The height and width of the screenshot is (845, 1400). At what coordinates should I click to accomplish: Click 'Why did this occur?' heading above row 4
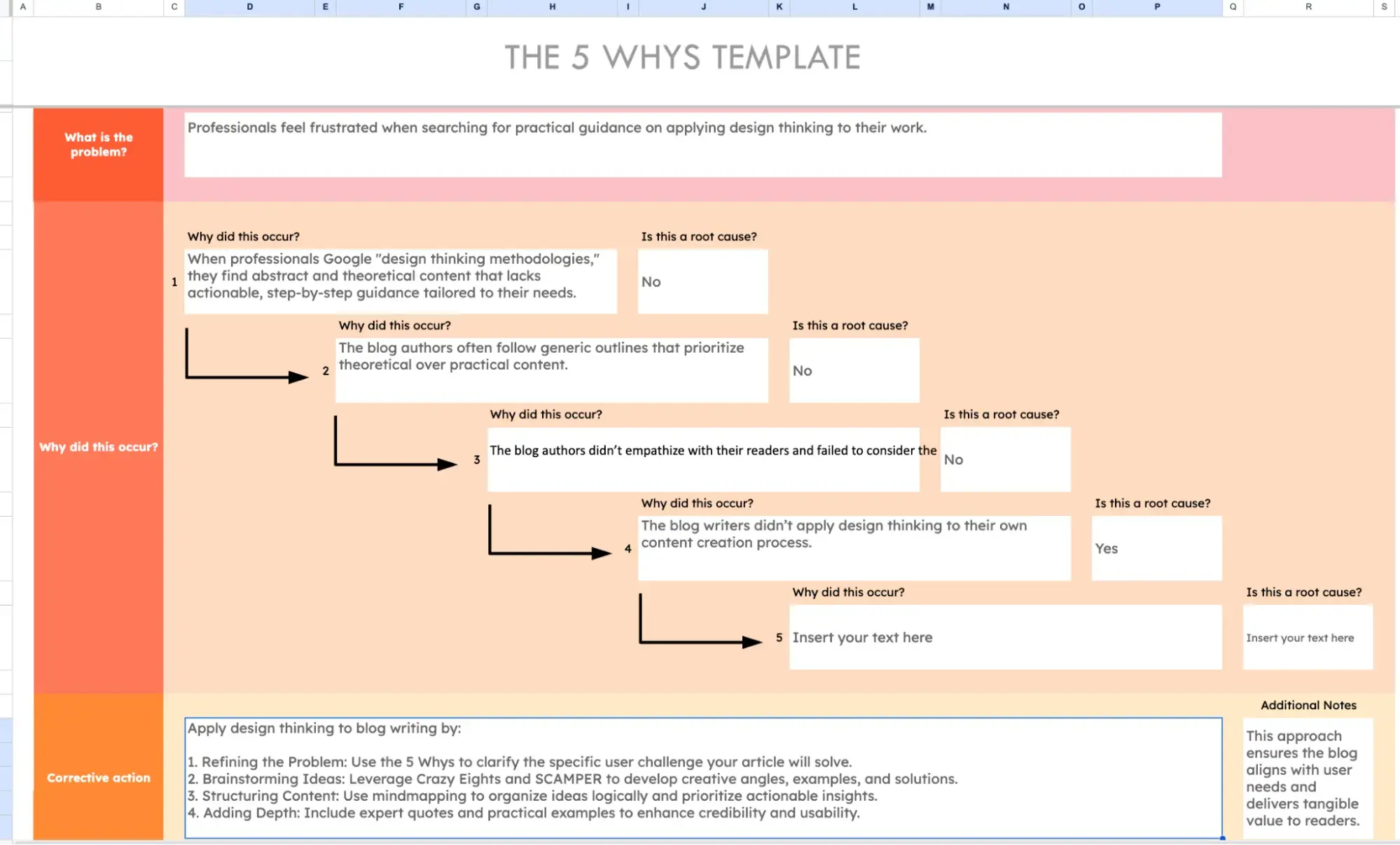697,503
